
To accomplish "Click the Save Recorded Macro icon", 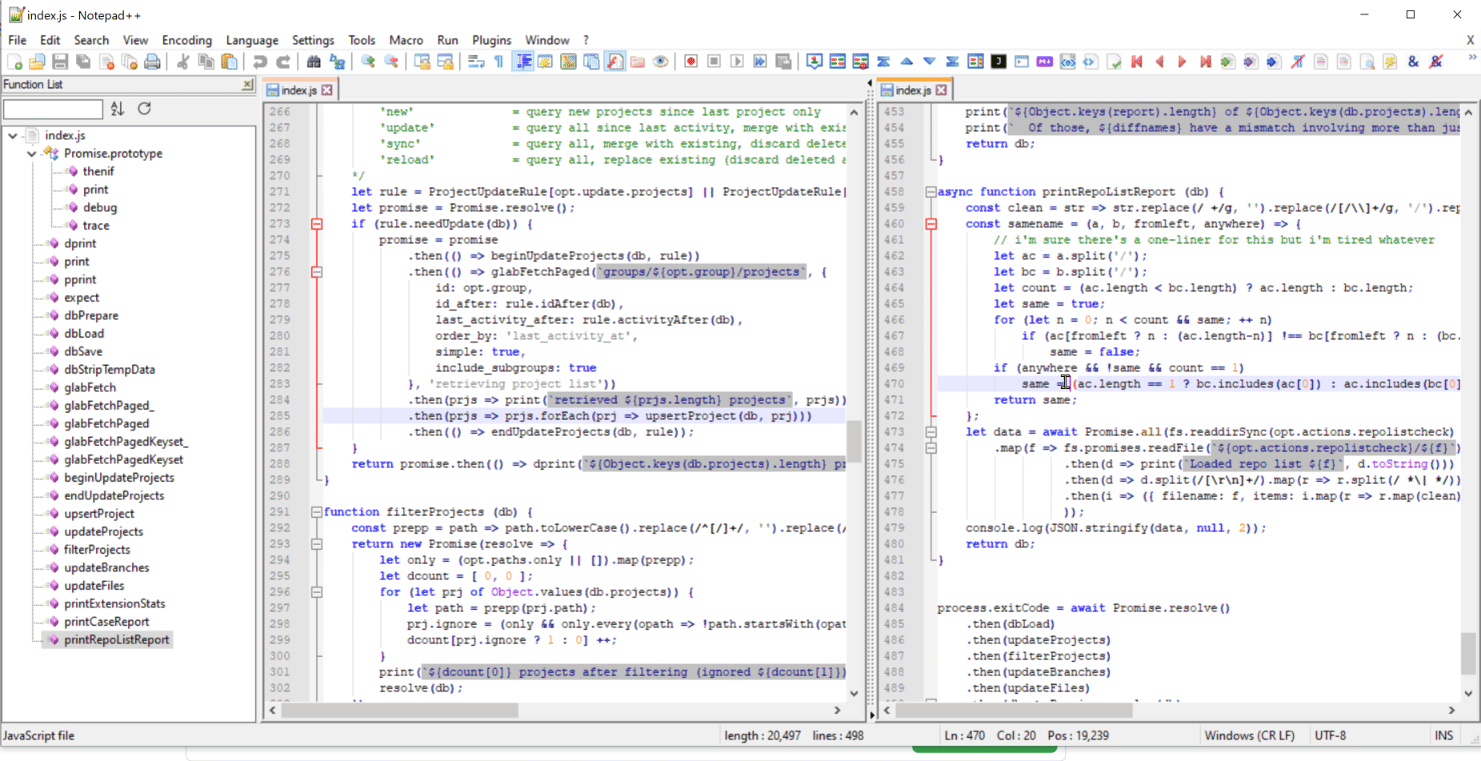I will [x=783, y=62].
